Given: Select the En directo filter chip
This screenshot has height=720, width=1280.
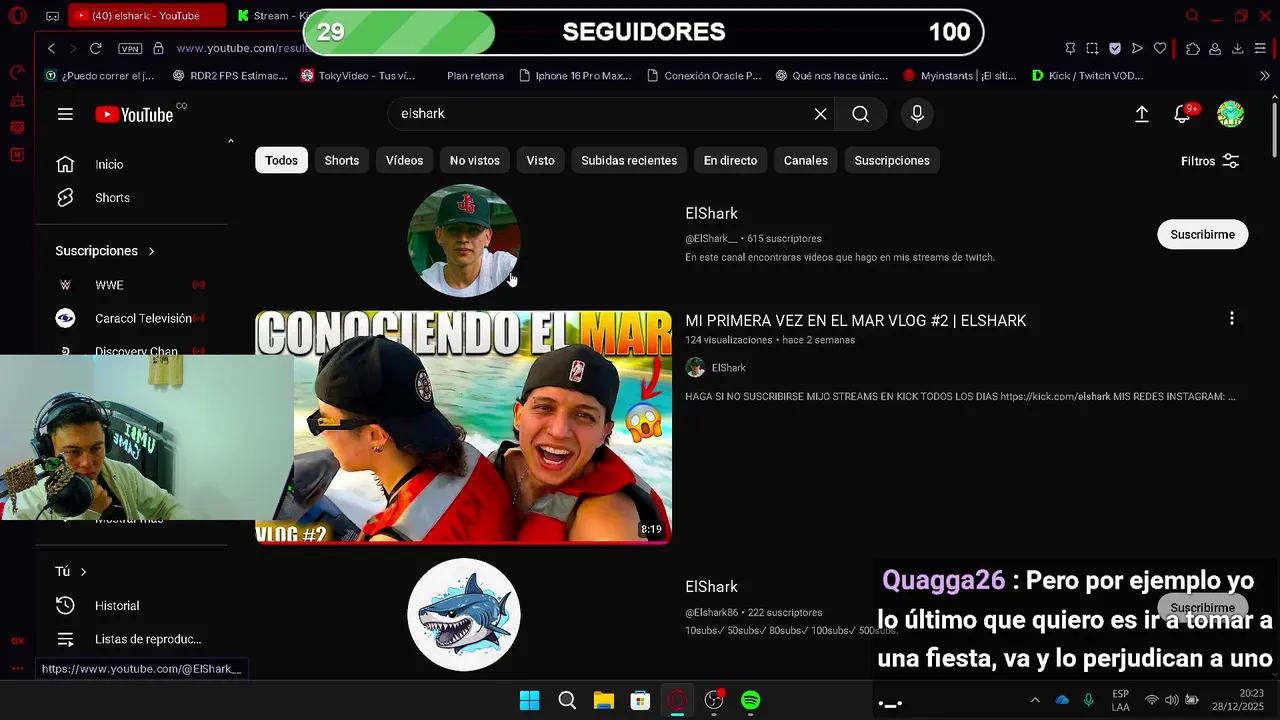Looking at the screenshot, I should (x=730, y=160).
